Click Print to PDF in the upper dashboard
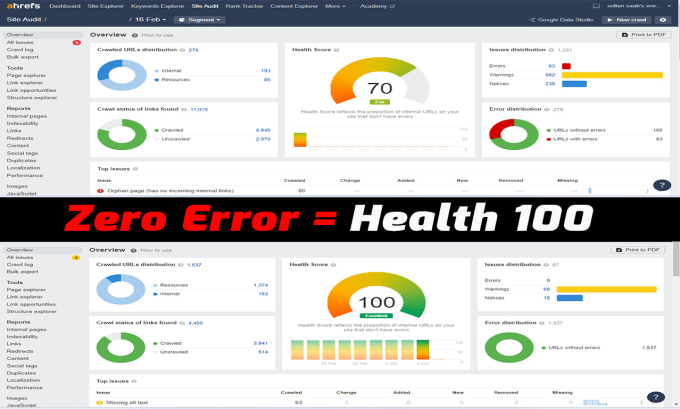 (x=644, y=35)
